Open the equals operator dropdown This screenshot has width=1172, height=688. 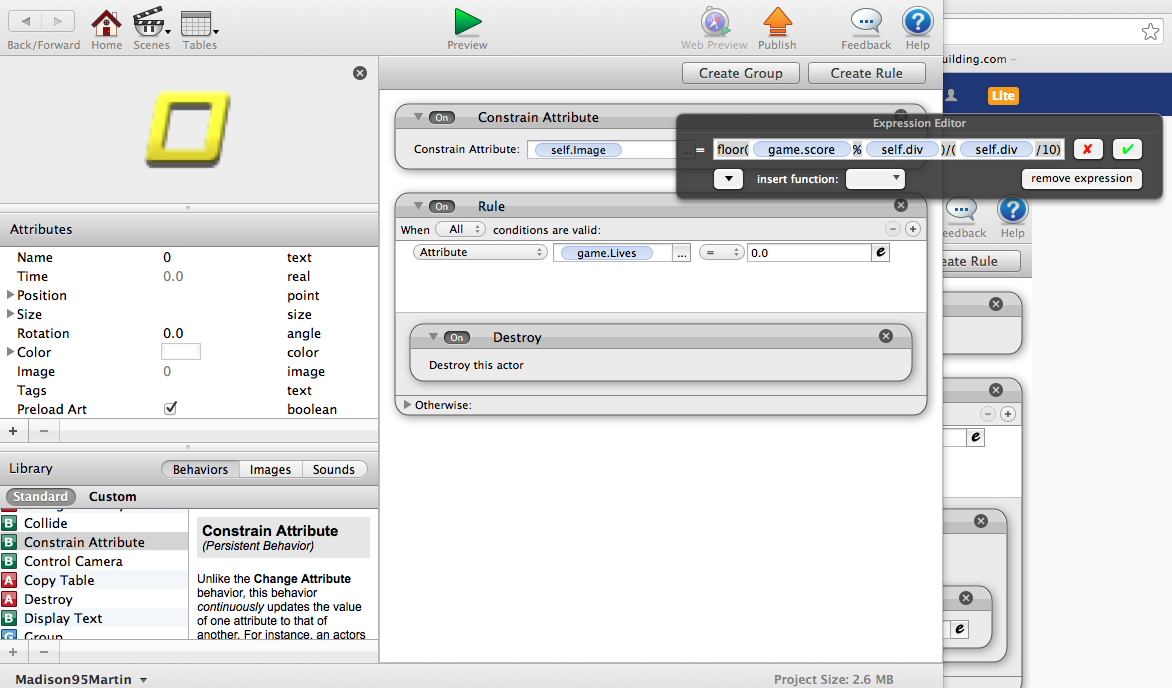tap(721, 253)
